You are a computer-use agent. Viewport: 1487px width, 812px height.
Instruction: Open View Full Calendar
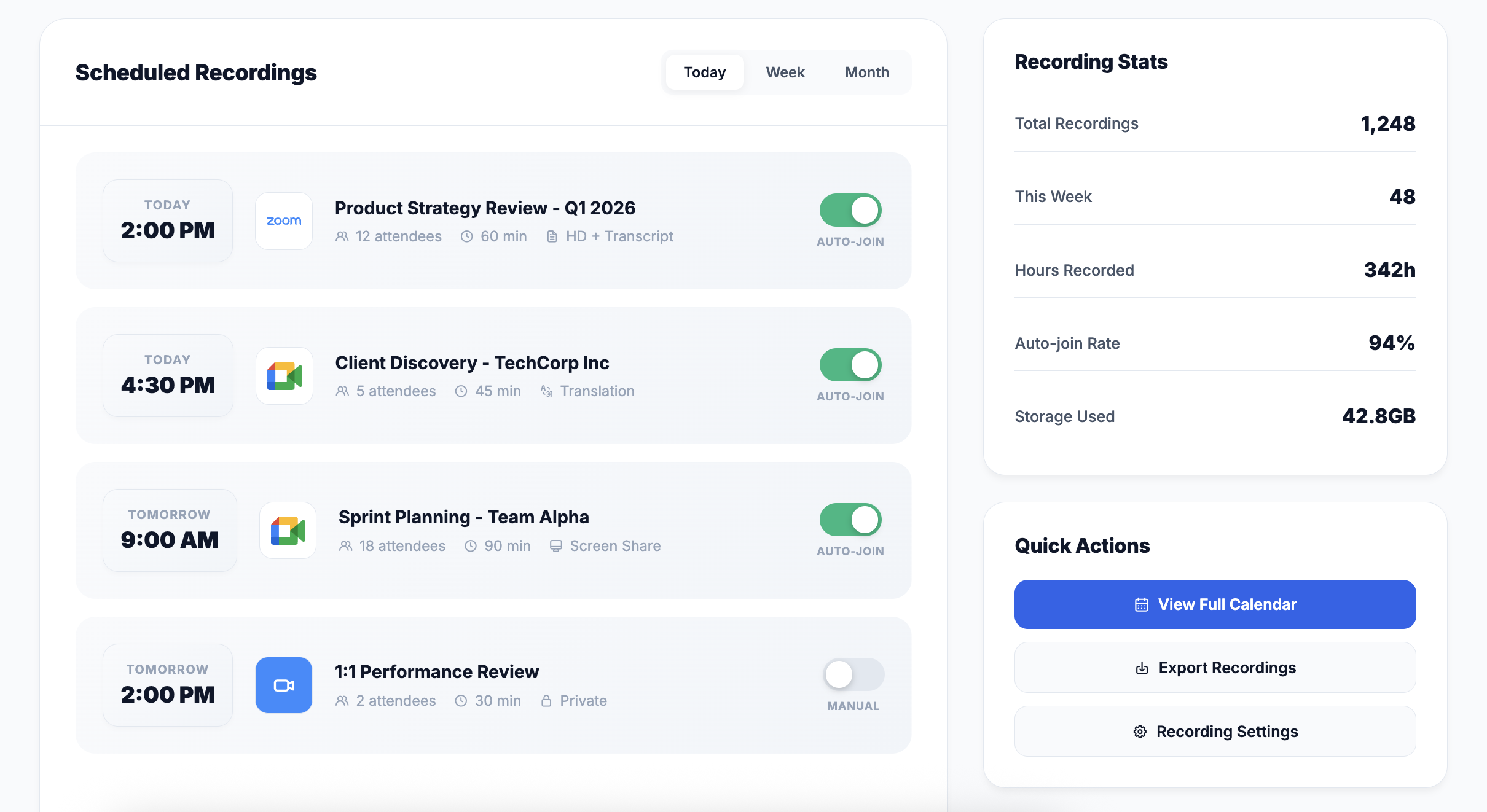click(1215, 604)
